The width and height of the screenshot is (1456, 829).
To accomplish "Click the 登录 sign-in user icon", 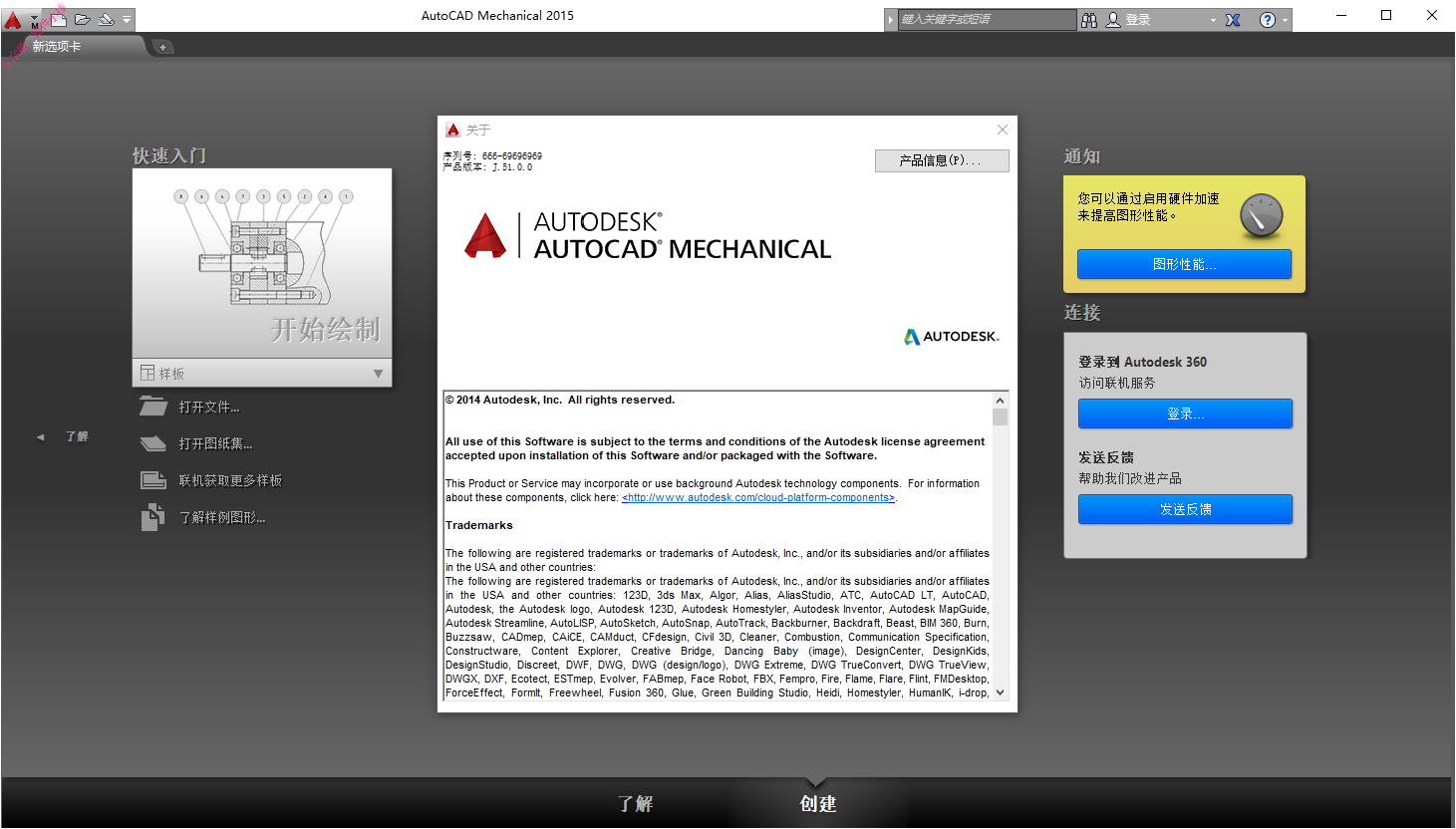I will 1113,20.
